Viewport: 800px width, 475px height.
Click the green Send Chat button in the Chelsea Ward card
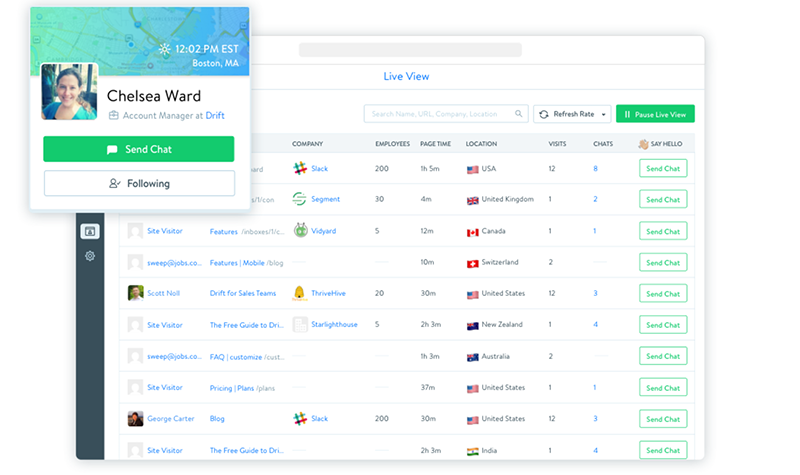(x=138, y=149)
